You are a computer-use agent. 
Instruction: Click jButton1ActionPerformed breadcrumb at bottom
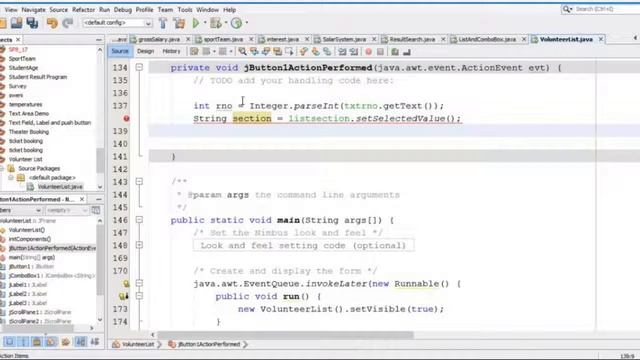[x=209, y=344]
